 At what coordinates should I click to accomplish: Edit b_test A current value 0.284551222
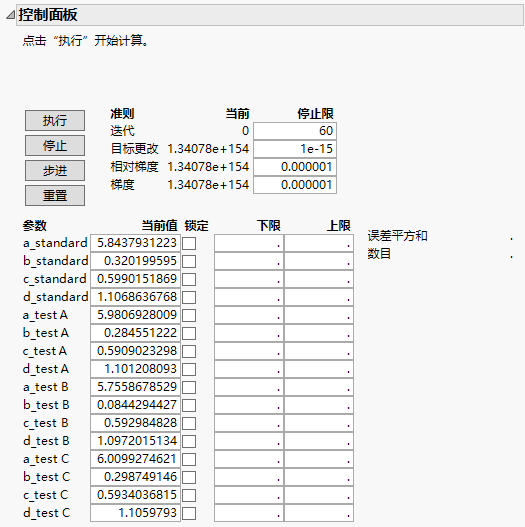pyautogui.click(x=135, y=333)
